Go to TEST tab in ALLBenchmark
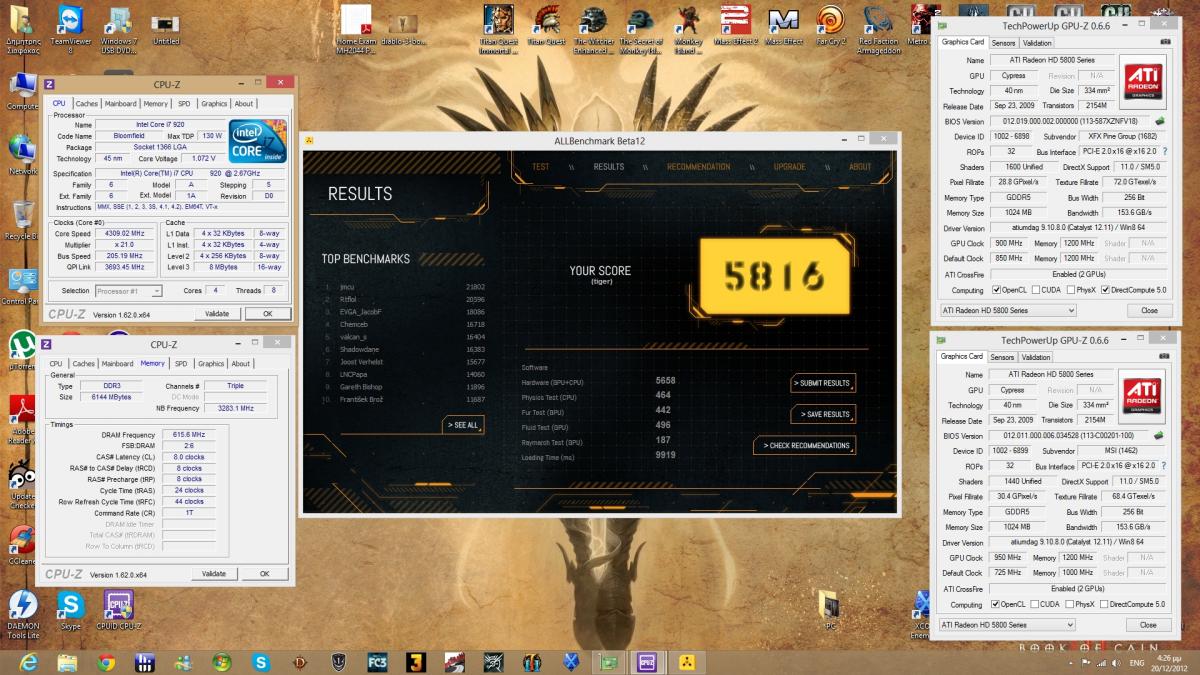 (x=541, y=167)
